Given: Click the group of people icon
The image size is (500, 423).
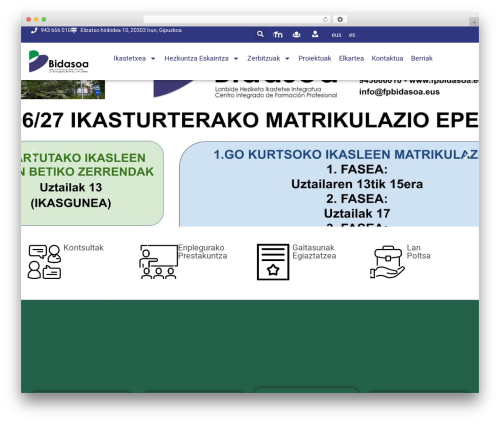Looking at the screenshot, I should (296, 34).
